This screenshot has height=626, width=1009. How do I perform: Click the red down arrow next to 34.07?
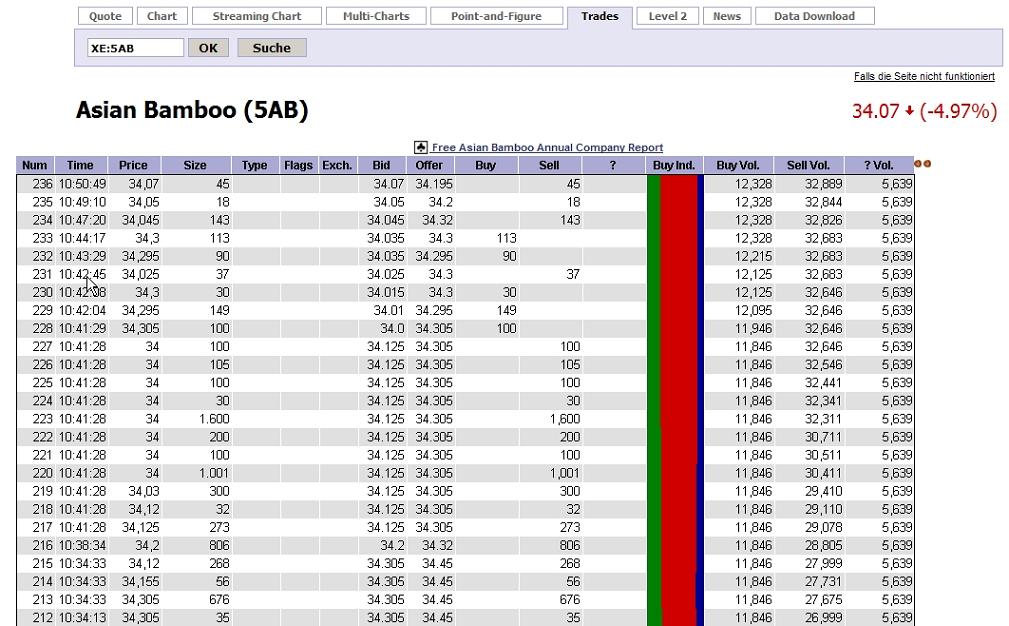point(909,111)
